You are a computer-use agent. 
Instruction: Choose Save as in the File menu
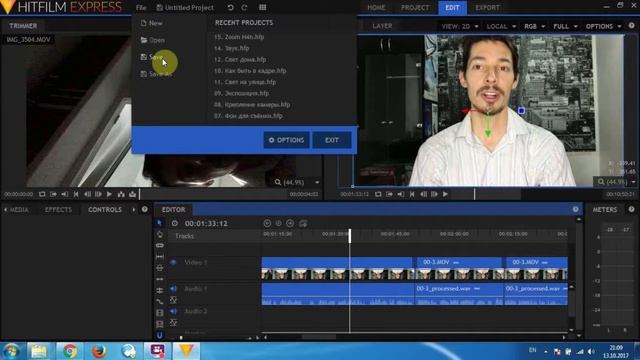click(156, 74)
